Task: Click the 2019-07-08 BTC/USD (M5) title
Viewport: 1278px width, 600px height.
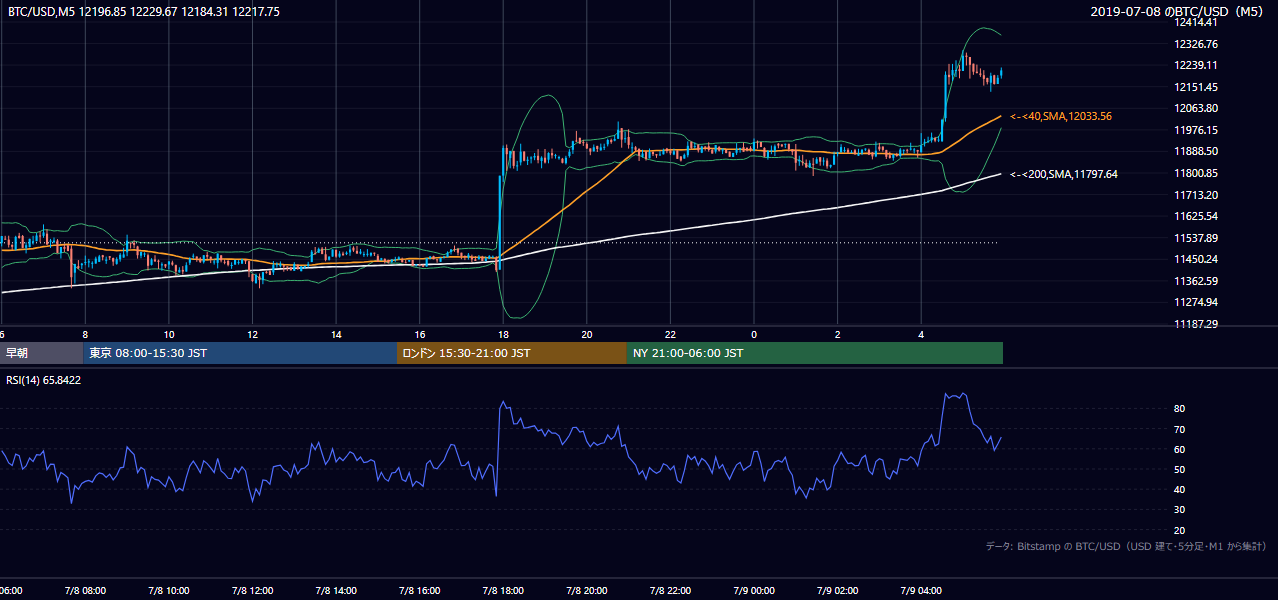Action: click(x=1179, y=12)
